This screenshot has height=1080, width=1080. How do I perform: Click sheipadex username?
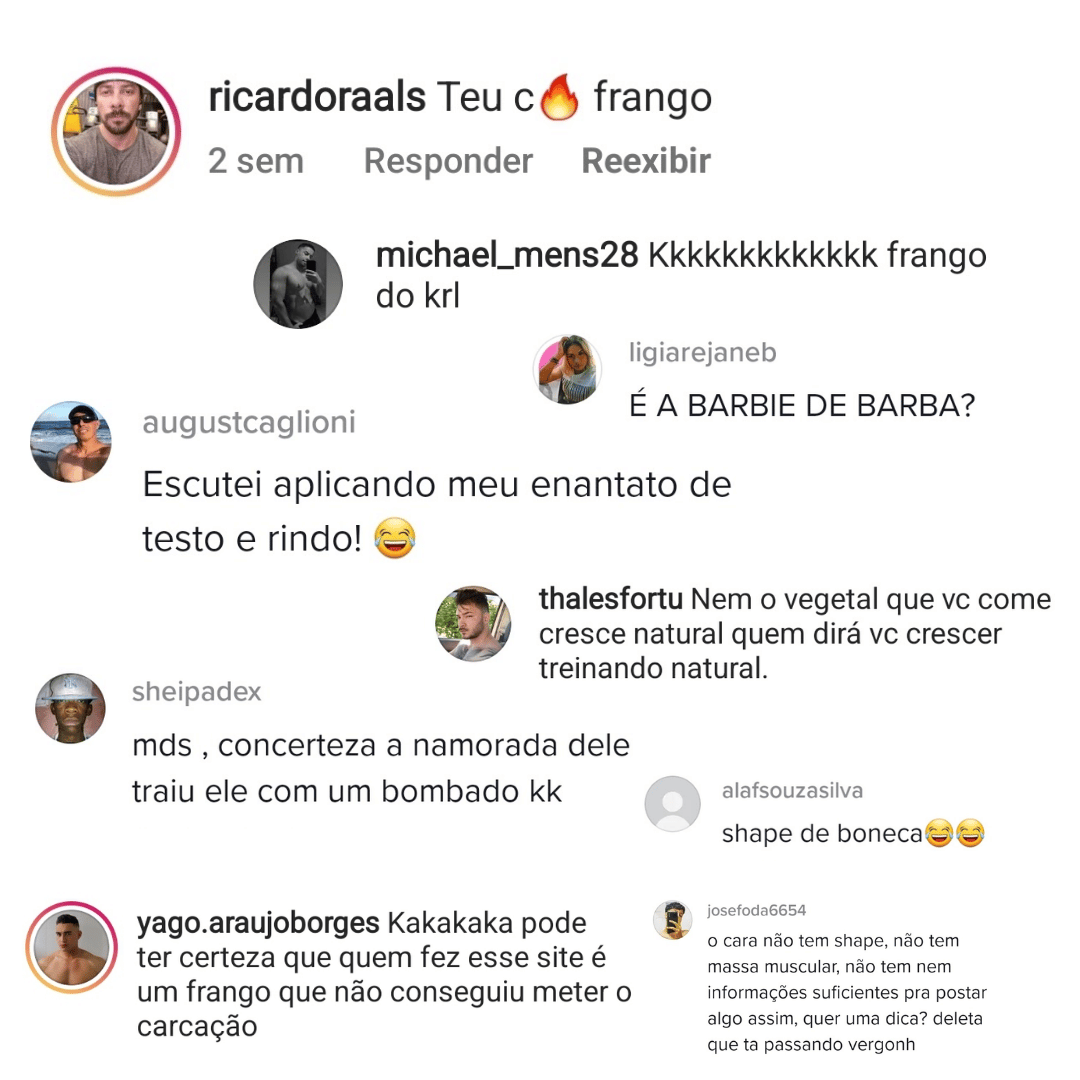pyautogui.click(x=196, y=692)
